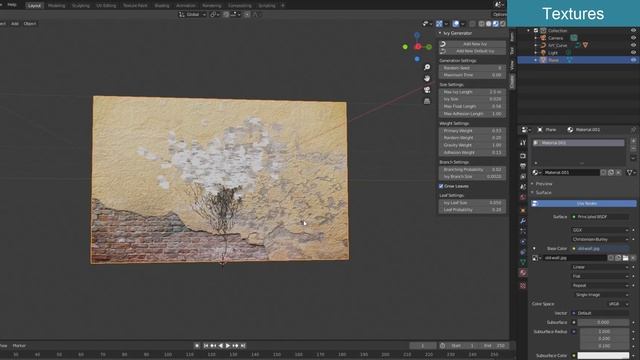The image size is (640, 360).
Task: Select material preview viewport shading icon
Action: [496, 24]
